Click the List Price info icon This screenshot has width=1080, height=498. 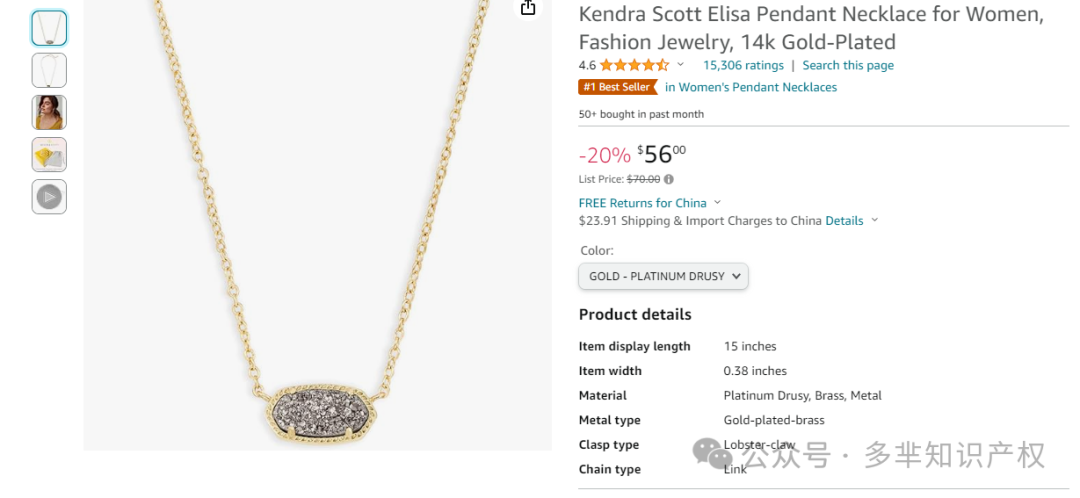tap(669, 179)
